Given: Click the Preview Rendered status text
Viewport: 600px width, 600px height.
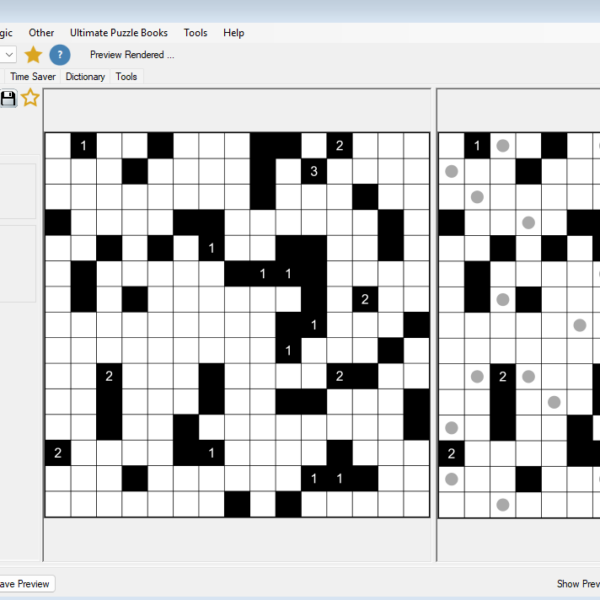Looking at the screenshot, I should [132, 55].
